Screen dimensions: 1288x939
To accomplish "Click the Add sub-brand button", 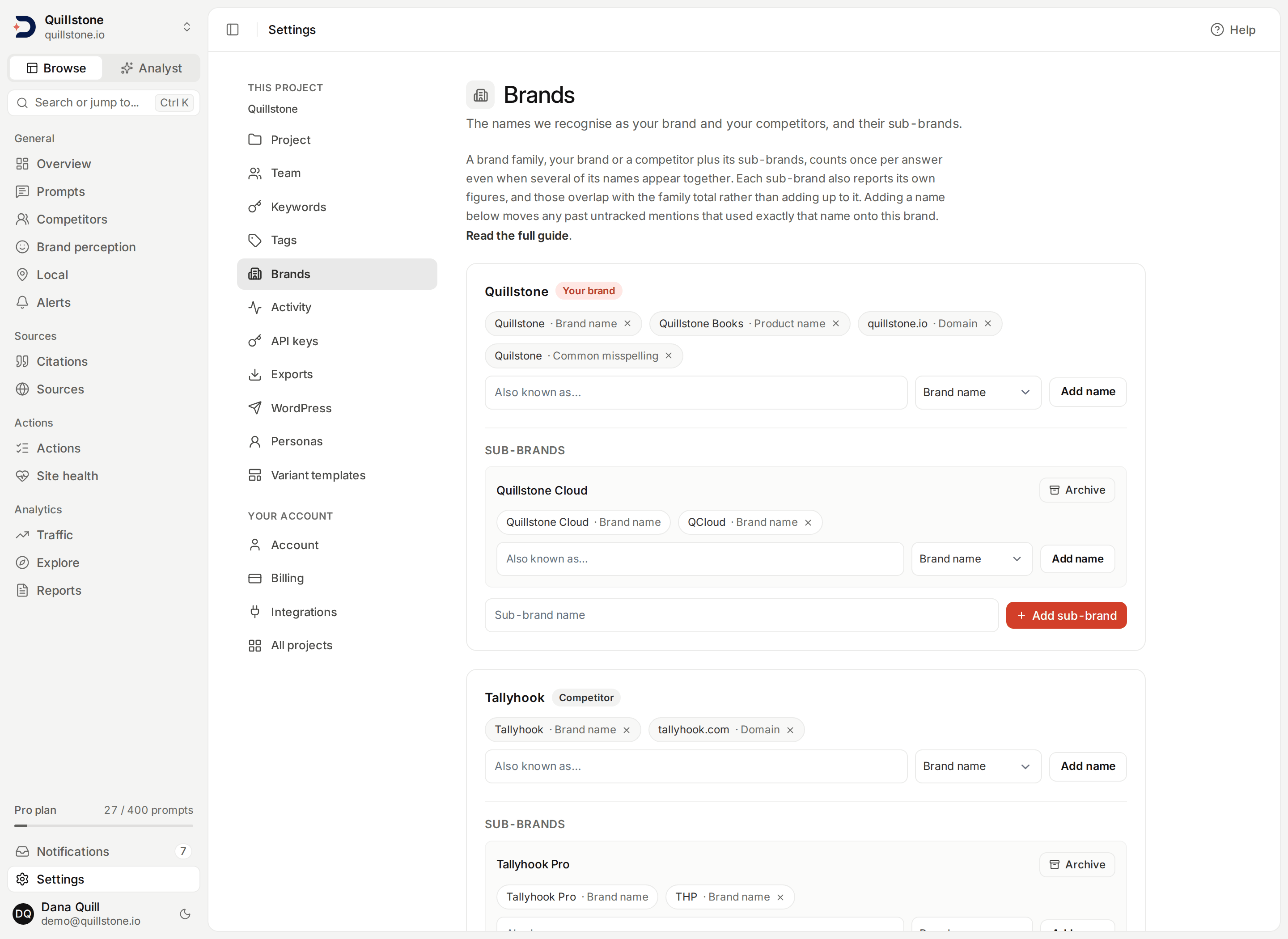I will pos(1066,615).
